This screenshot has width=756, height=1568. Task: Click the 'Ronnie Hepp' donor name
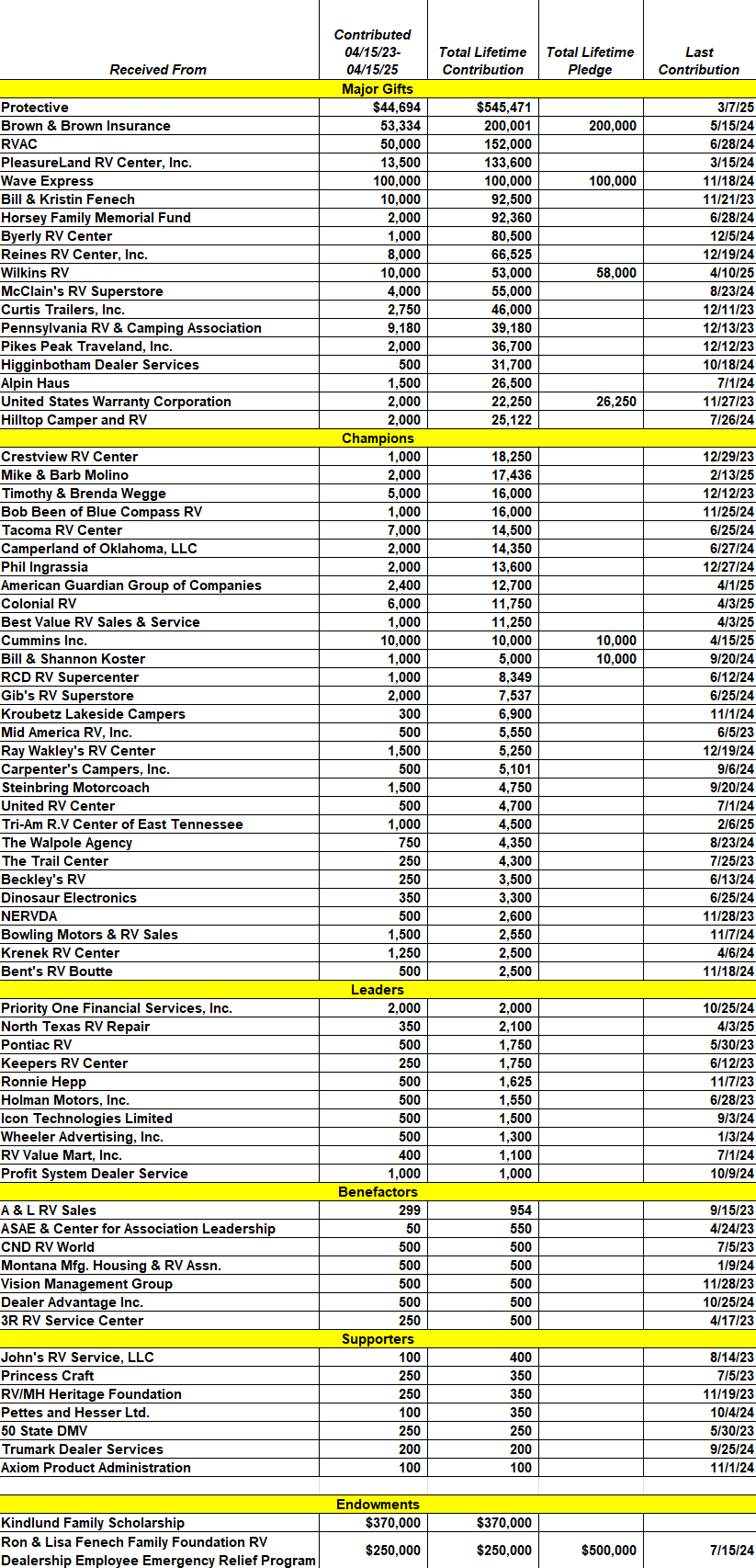43,1082
